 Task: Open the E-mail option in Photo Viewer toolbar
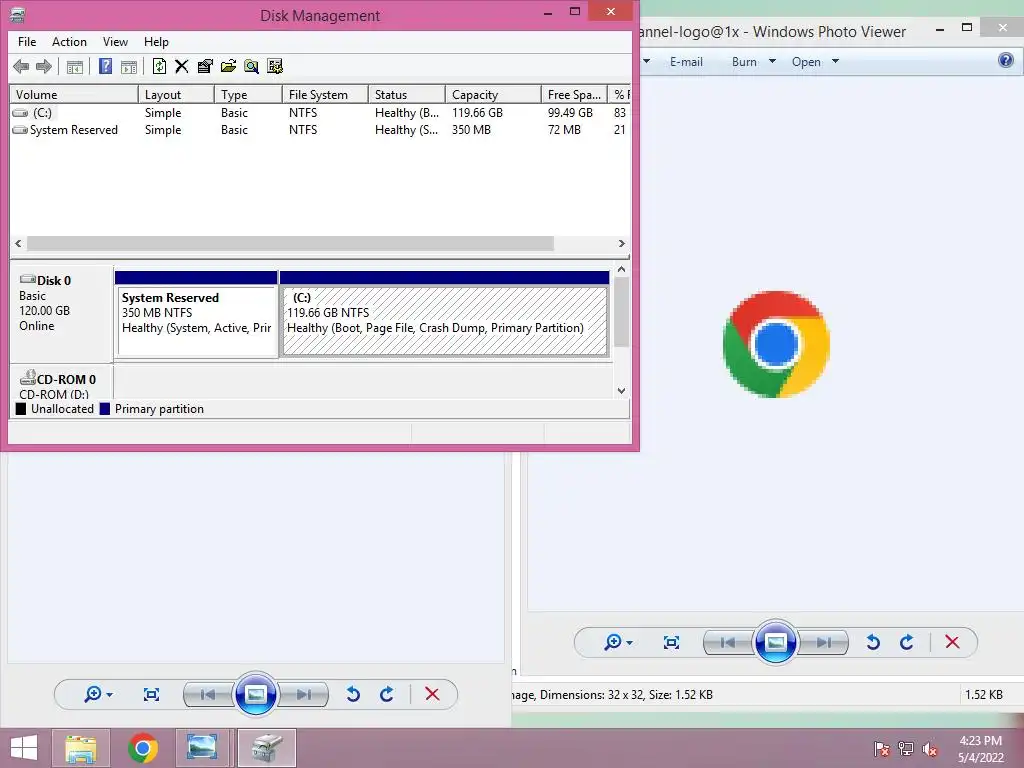(x=686, y=62)
